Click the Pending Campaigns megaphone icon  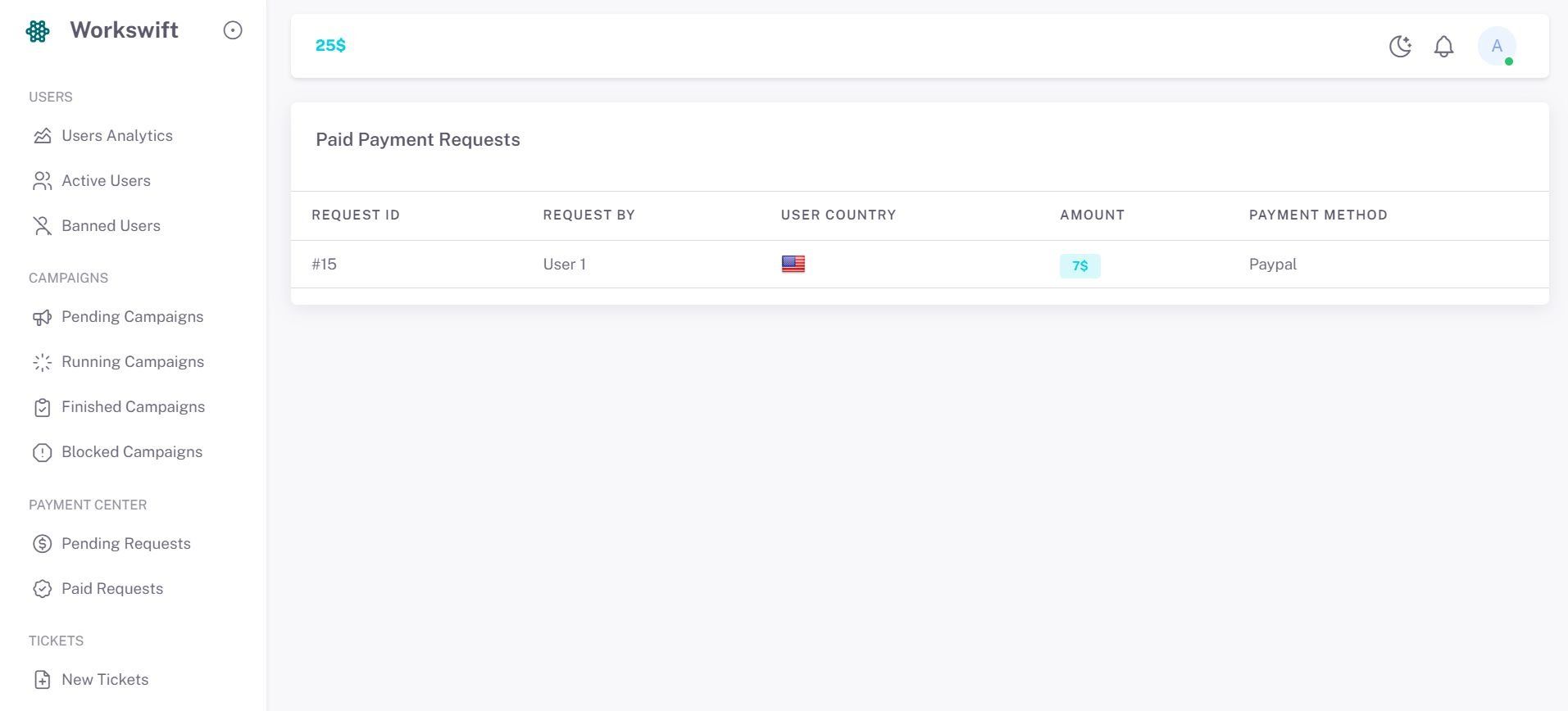pos(42,317)
